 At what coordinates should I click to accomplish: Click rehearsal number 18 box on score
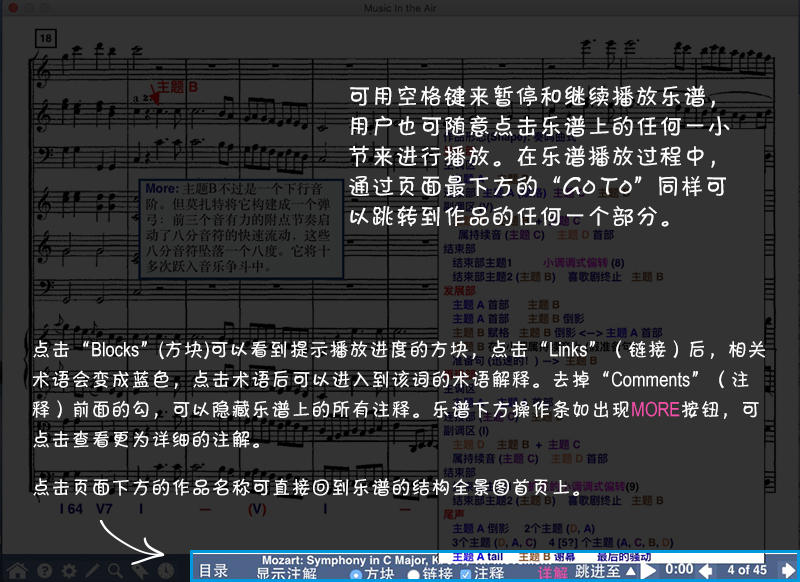(x=46, y=38)
